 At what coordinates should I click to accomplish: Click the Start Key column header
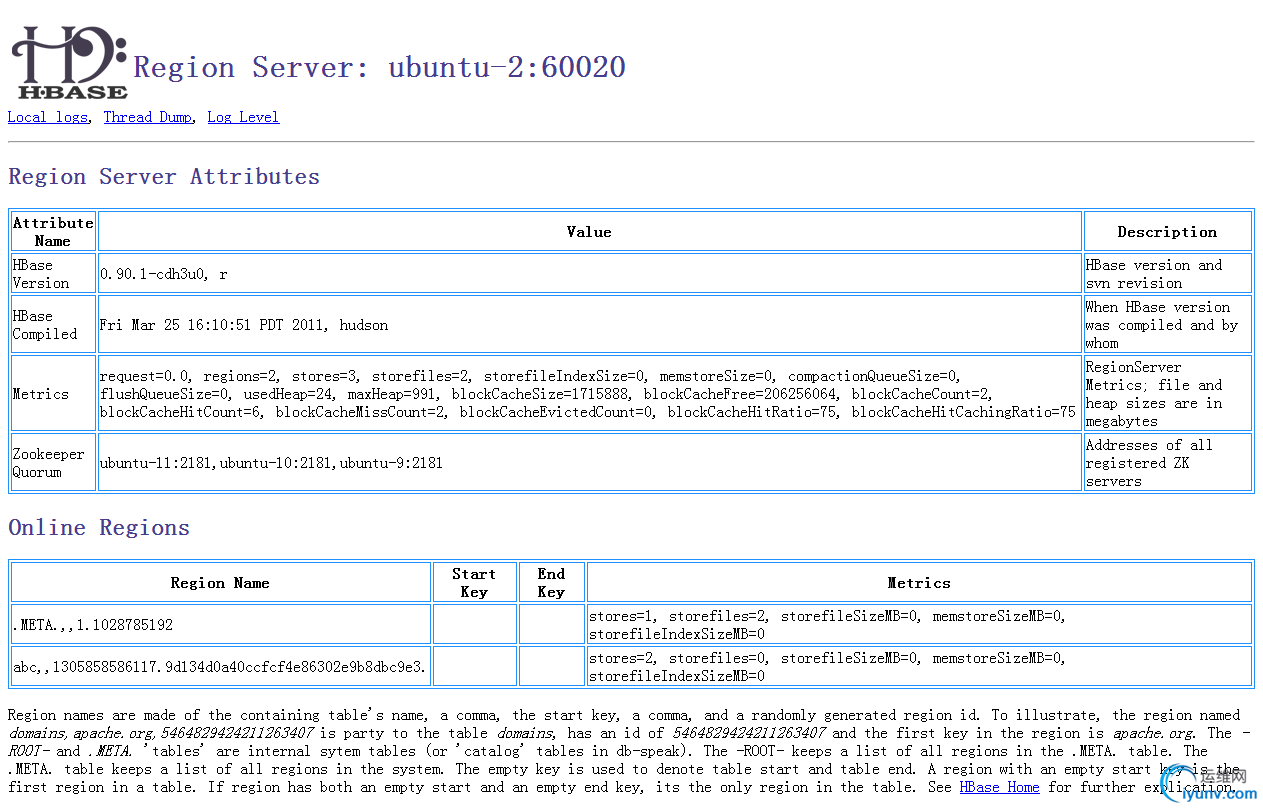pos(474,582)
